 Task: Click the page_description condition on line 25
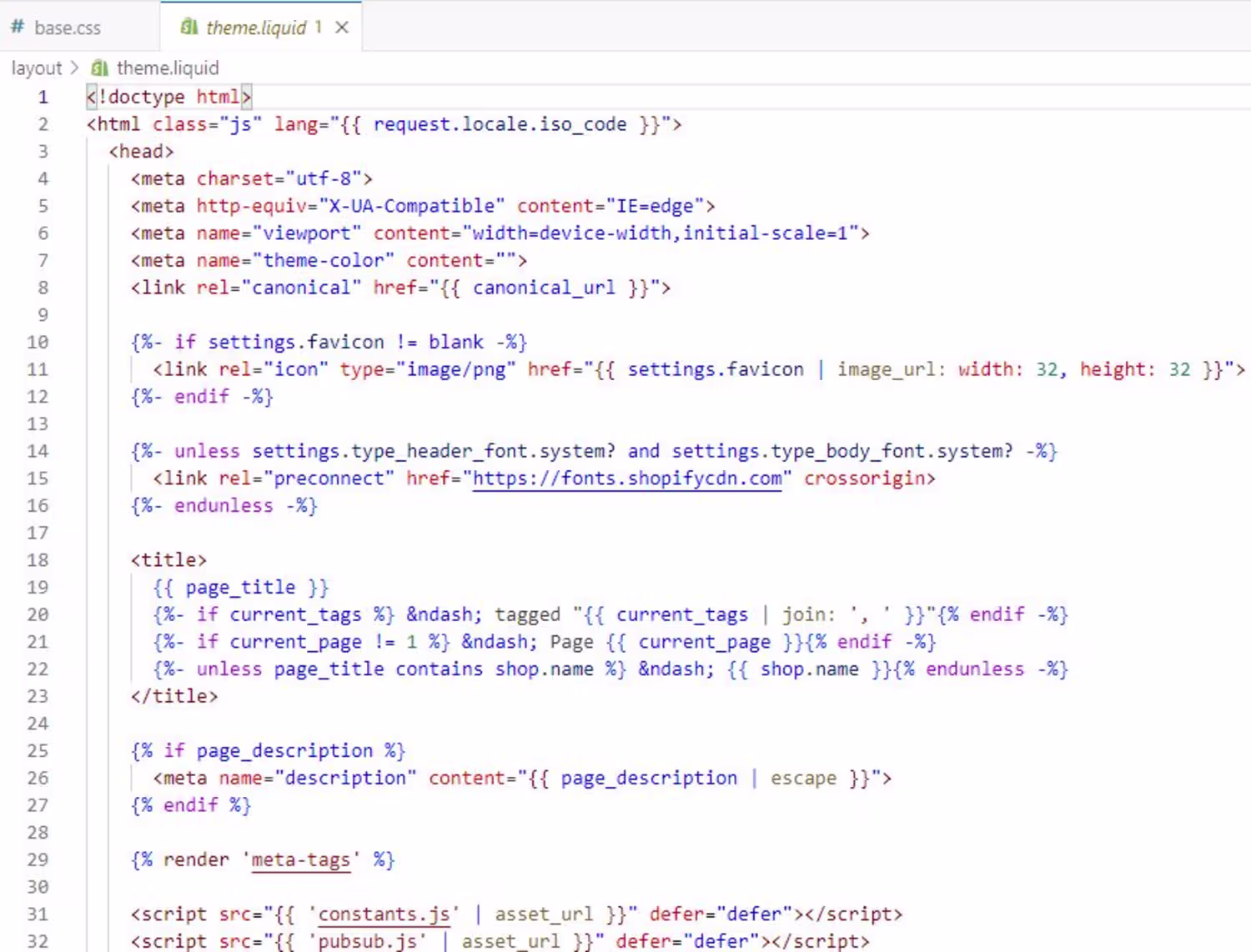[x=284, y=750]
